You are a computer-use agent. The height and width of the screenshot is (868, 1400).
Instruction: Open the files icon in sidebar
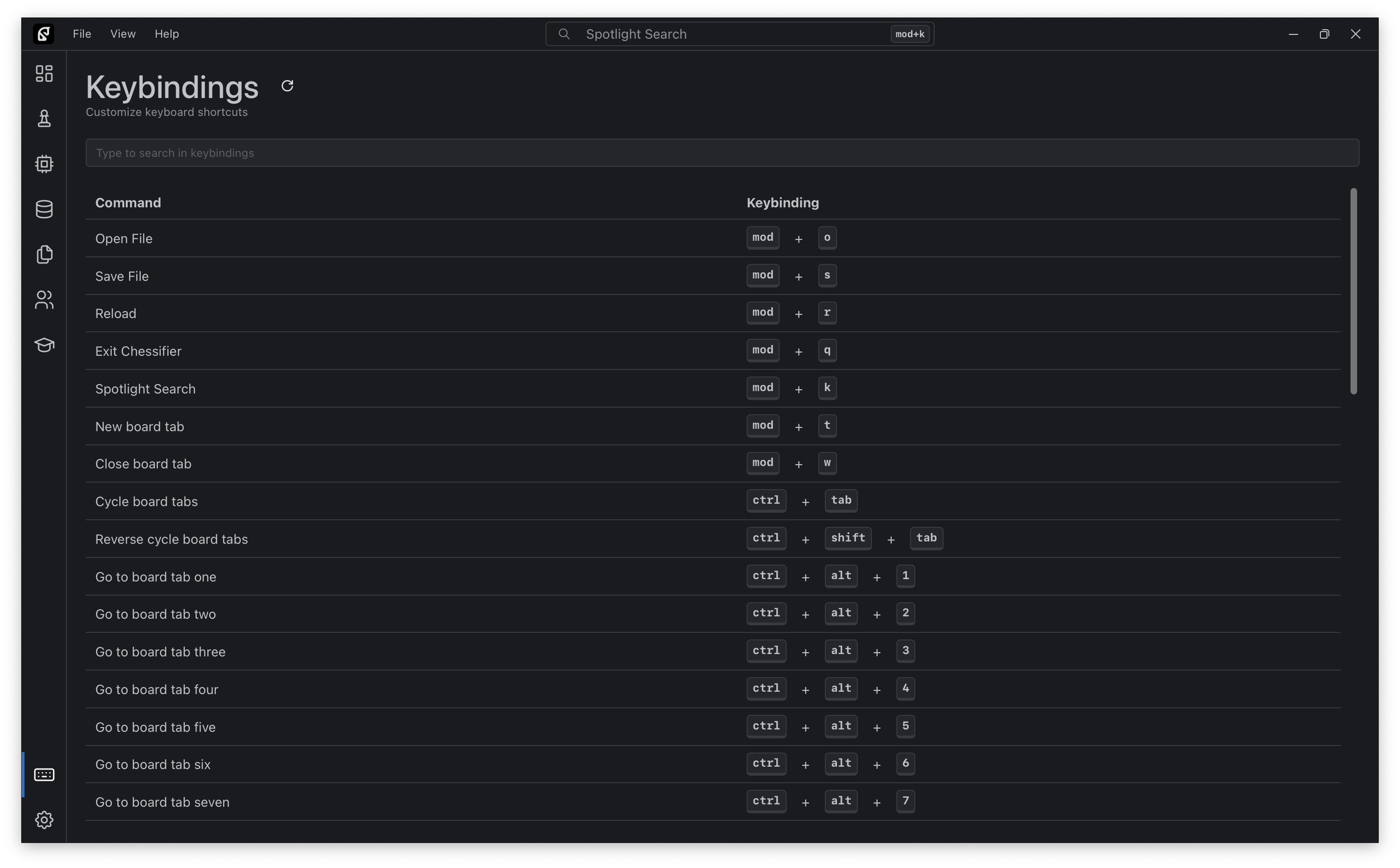pos(44,254)
